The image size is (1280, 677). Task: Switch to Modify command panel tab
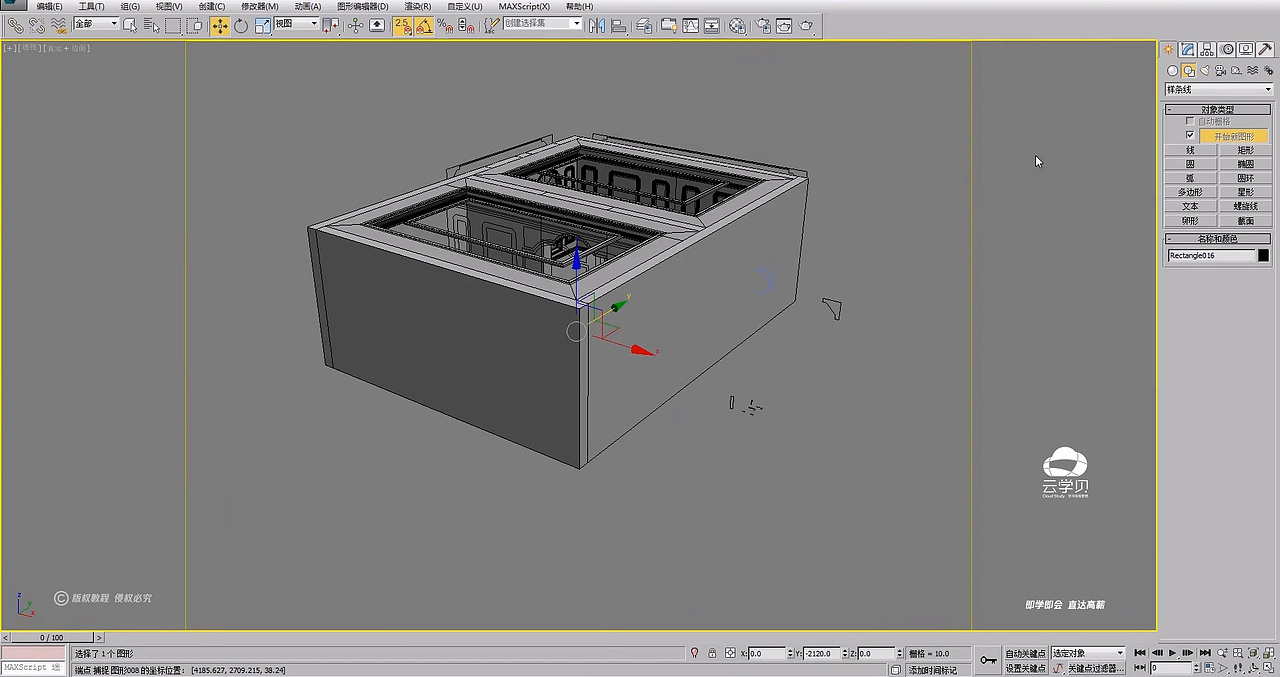pyautogui.click(x=1187, y=49)
